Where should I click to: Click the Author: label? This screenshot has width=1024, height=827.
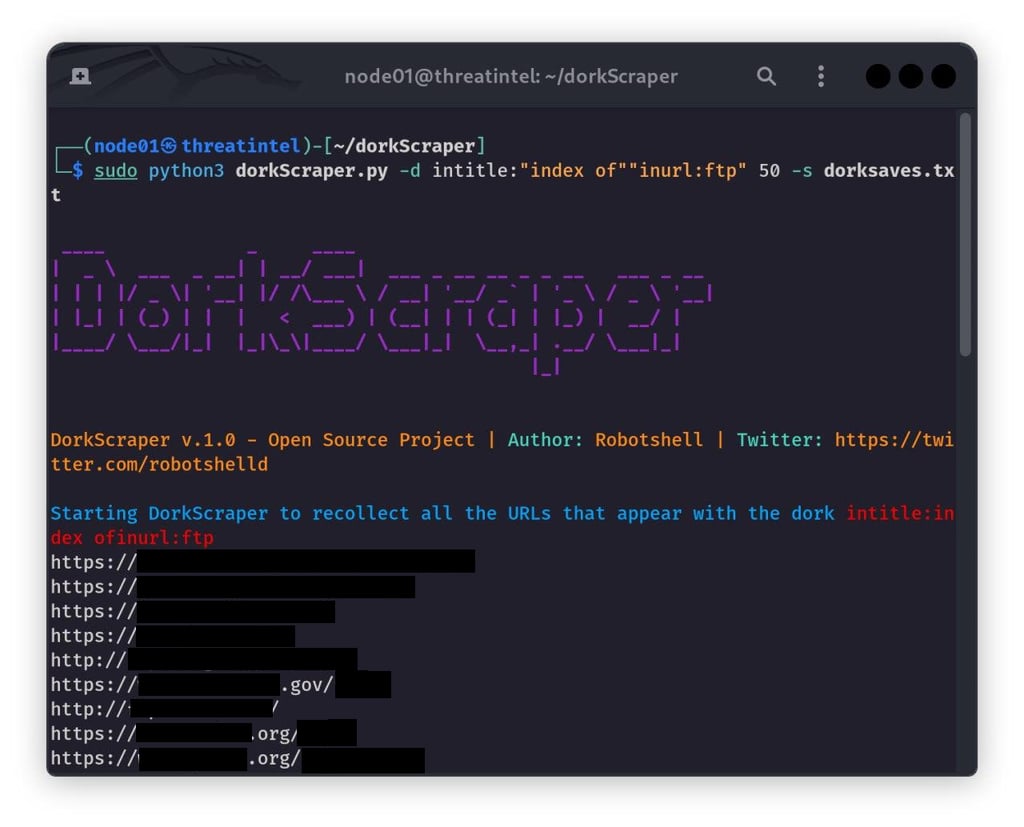point(545,440)
